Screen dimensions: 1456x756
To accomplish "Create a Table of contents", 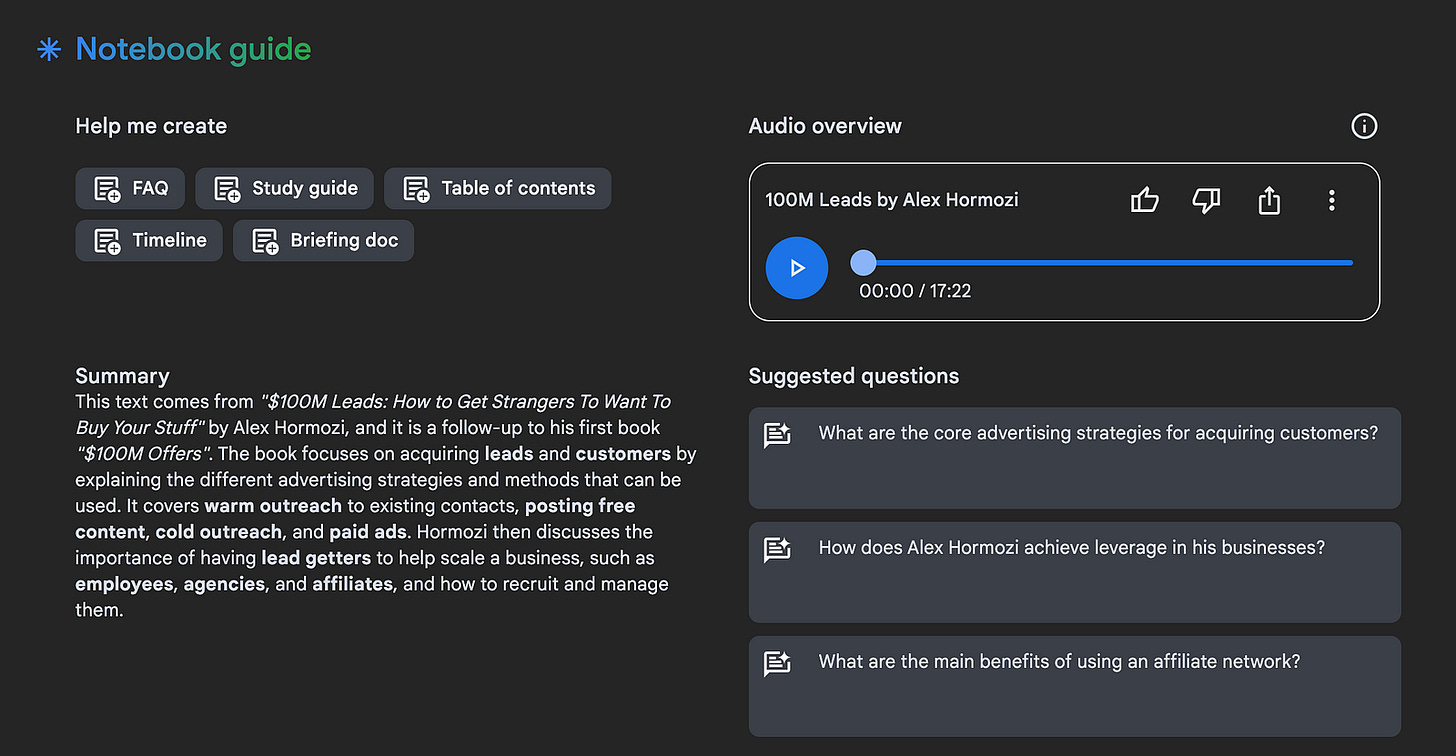I will [x=497, y=188].
